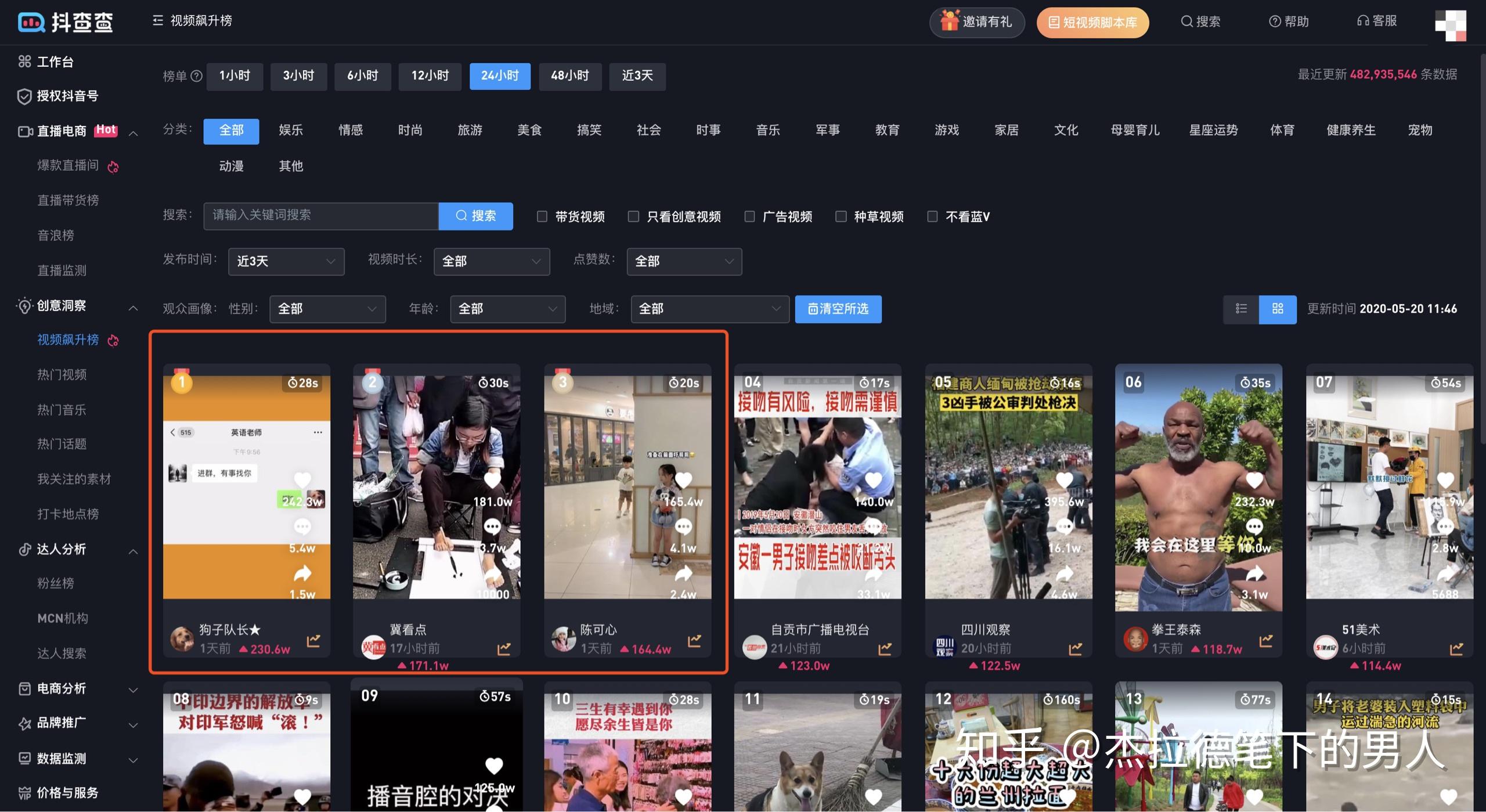Click the 抖查查 logo
Image resolution: width=1486 pixels, height=812 pixels.
click(65, 22)
